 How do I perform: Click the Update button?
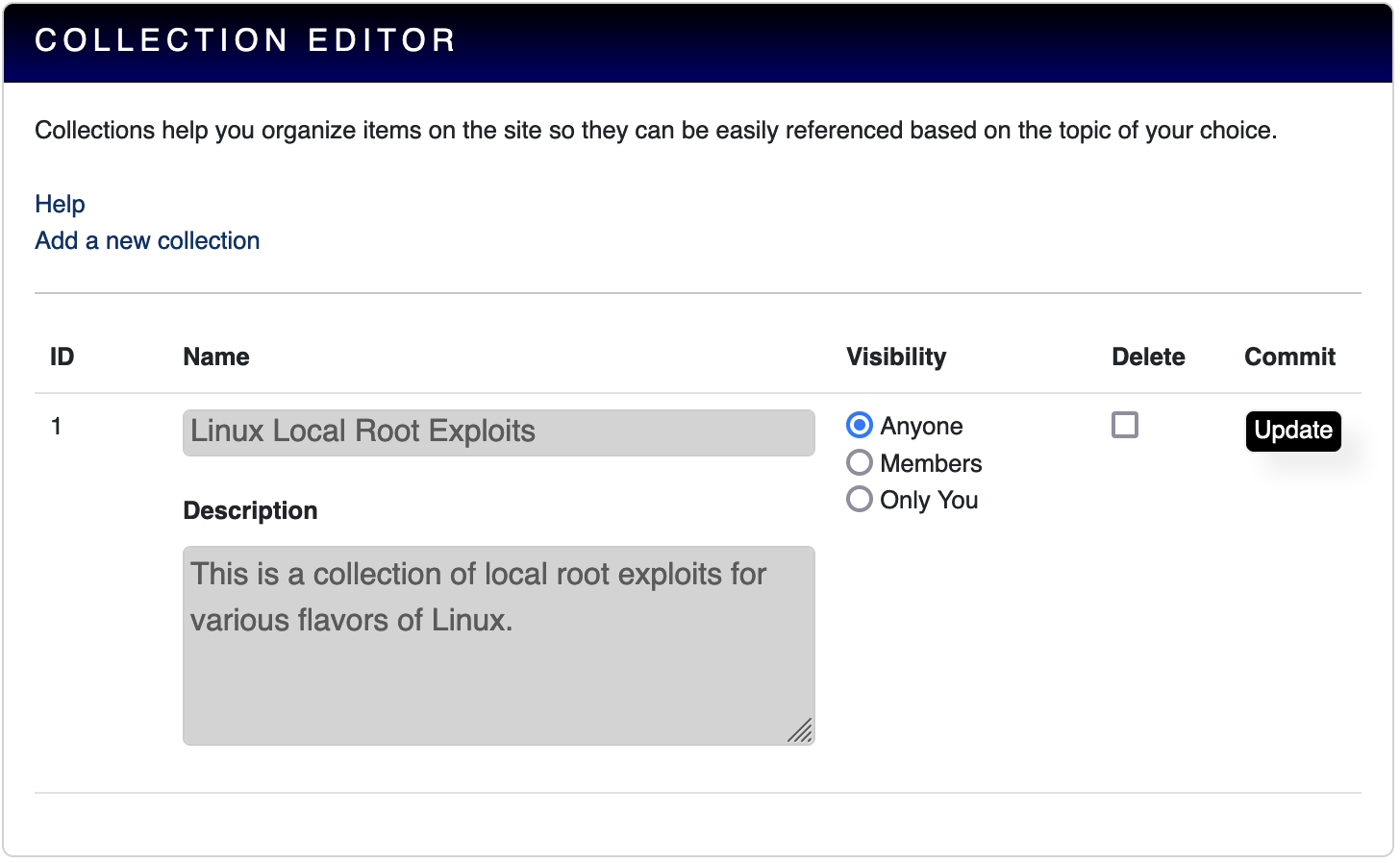1293,431
